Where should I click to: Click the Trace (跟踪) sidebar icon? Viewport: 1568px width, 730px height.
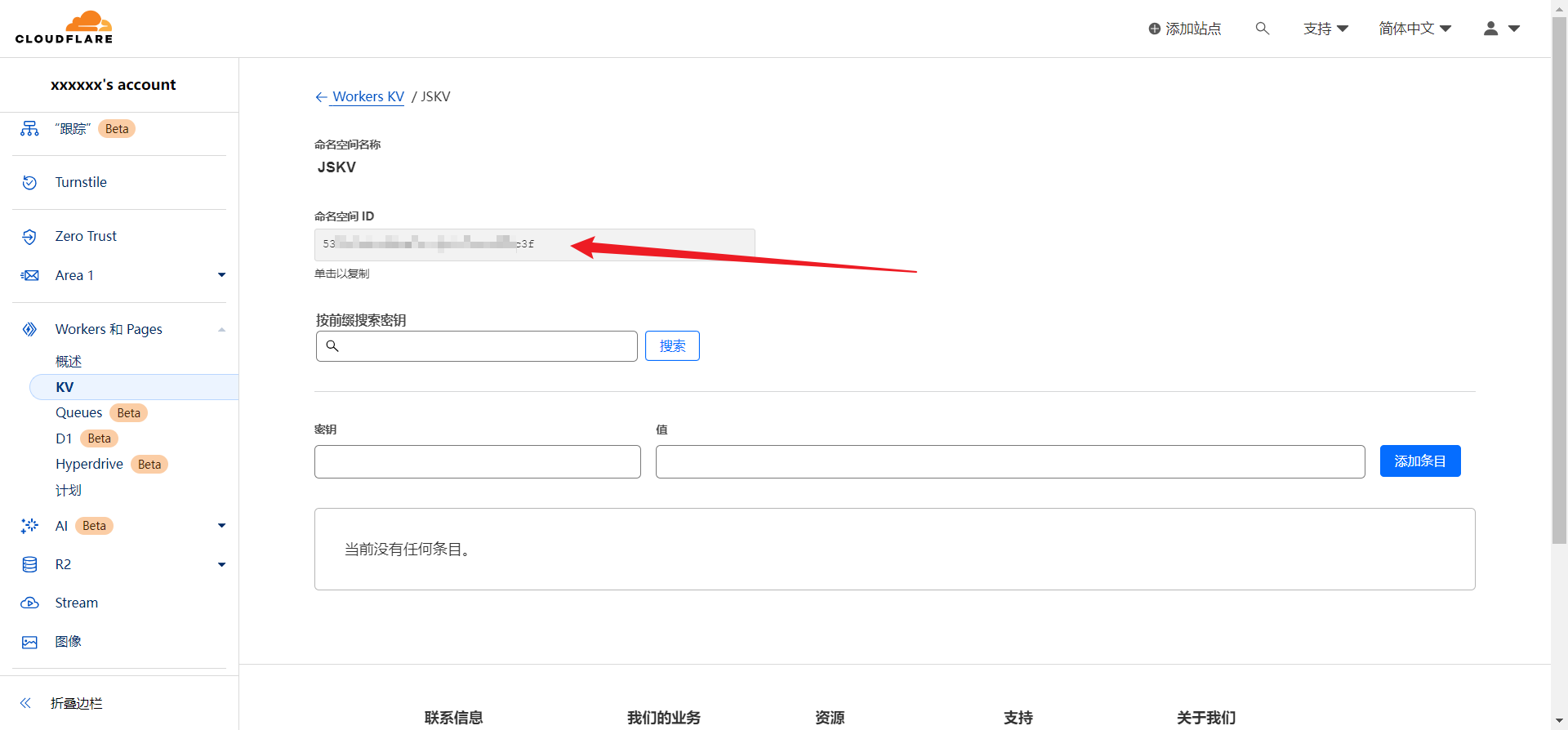pyautogui.click(x=29, y=129)
